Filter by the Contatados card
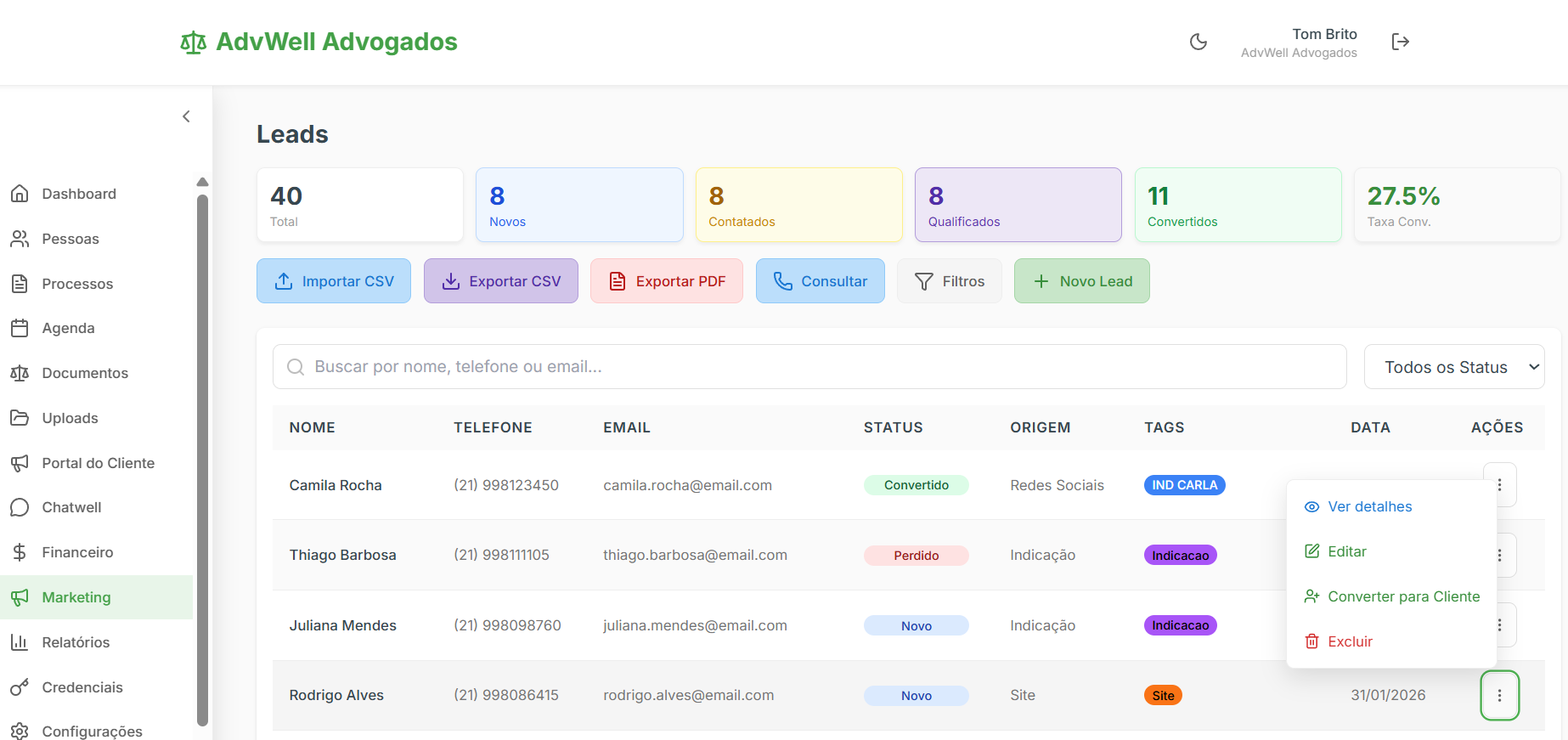 click(799, 205)
